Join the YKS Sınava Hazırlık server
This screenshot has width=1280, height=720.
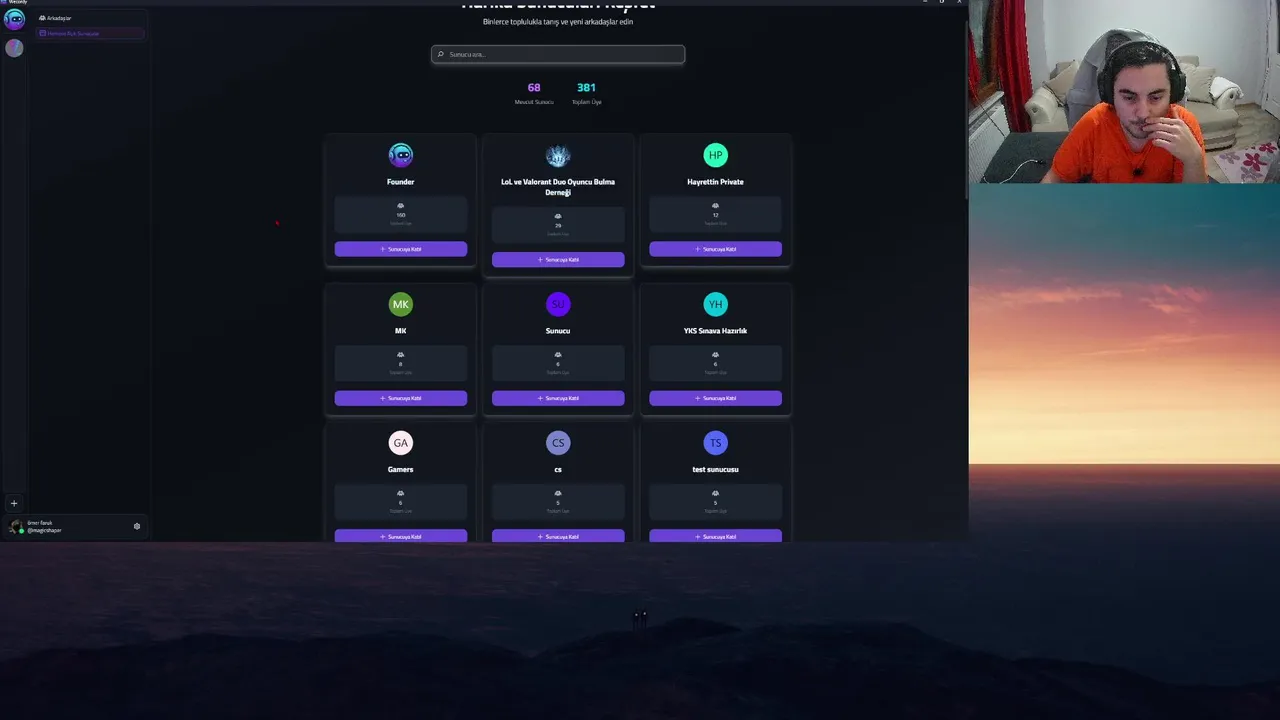(x=715, y=398)
